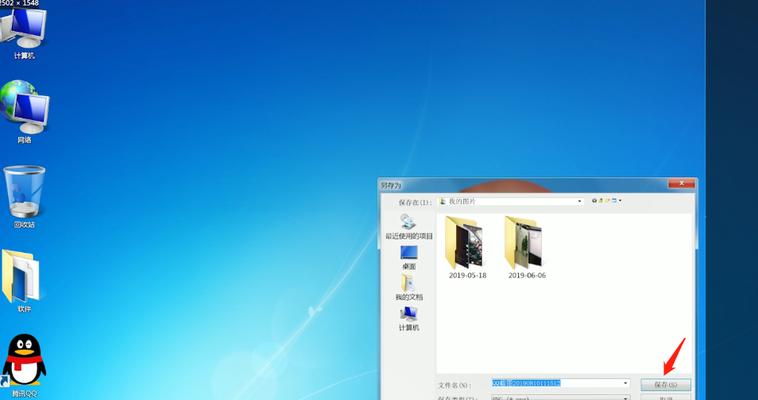Screen dimensions: 758x400
Task: Expand the 保存在 location dropdown
Action: tap(580, 201)
